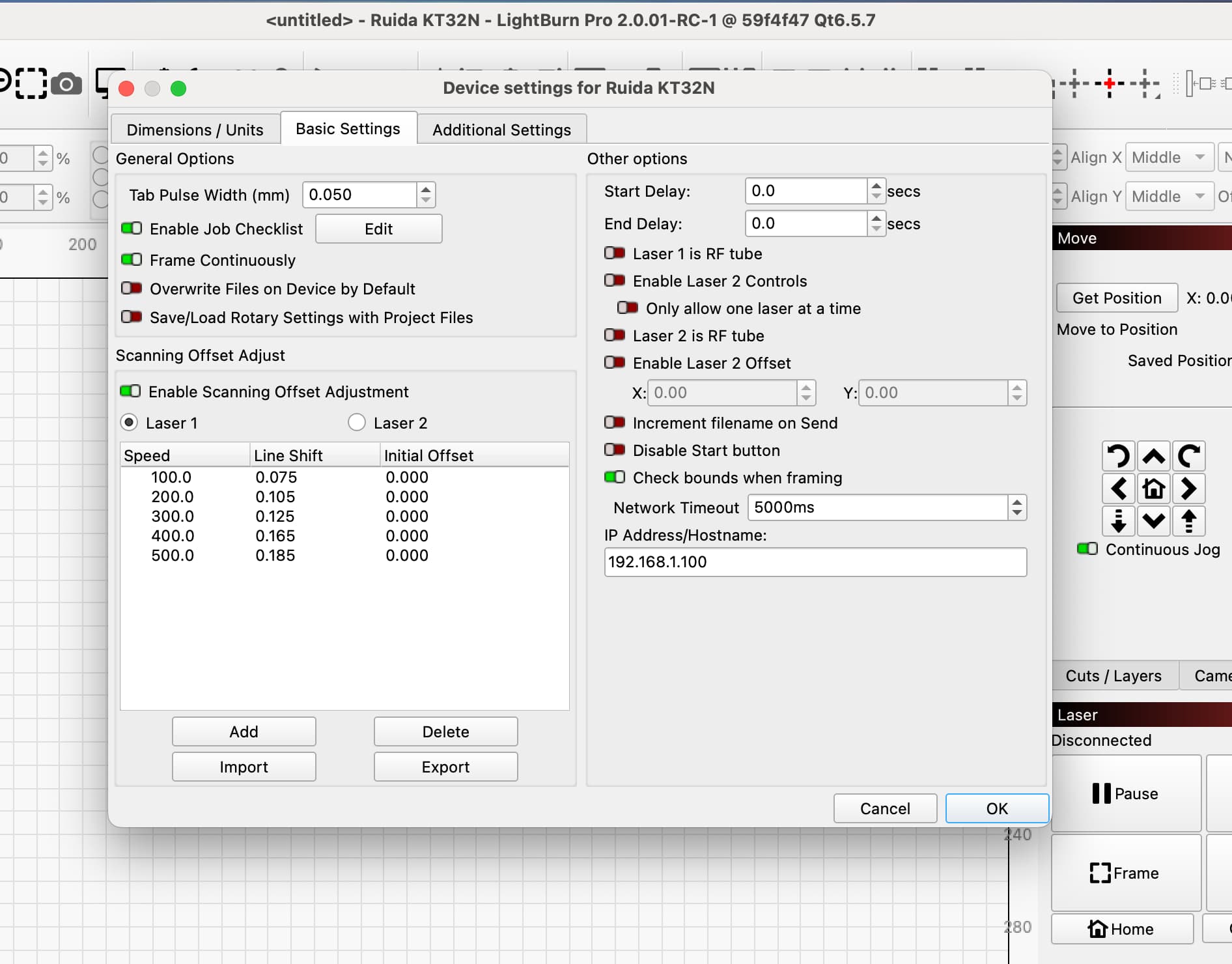Disable the Frame Continuously toggle
1232x964 pixels.
point(132,260)
